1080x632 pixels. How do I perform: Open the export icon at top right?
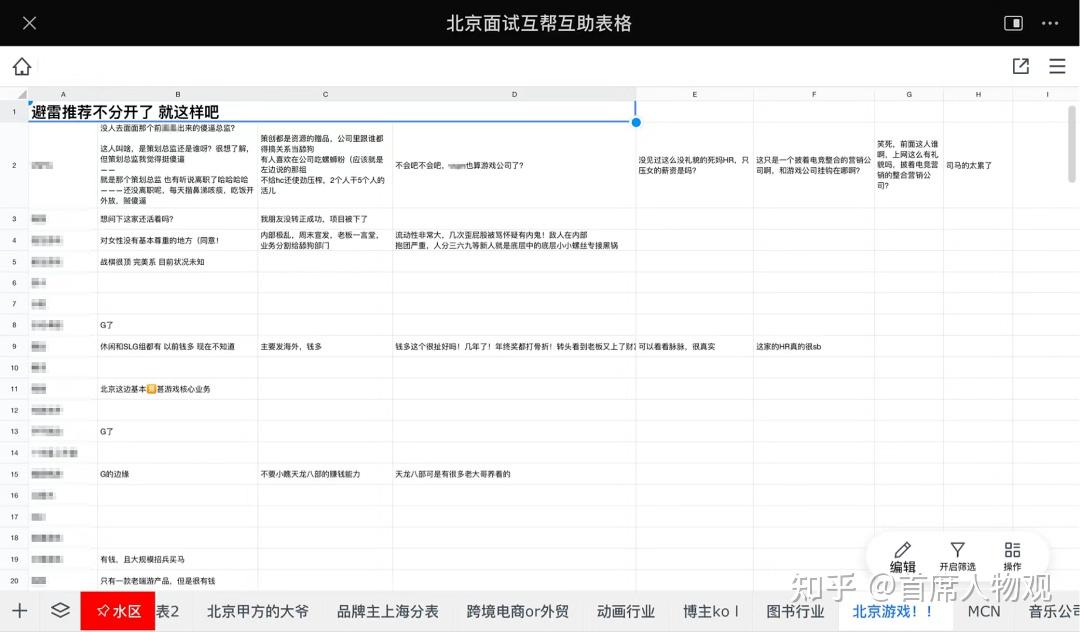click(x=1020, y=66)
